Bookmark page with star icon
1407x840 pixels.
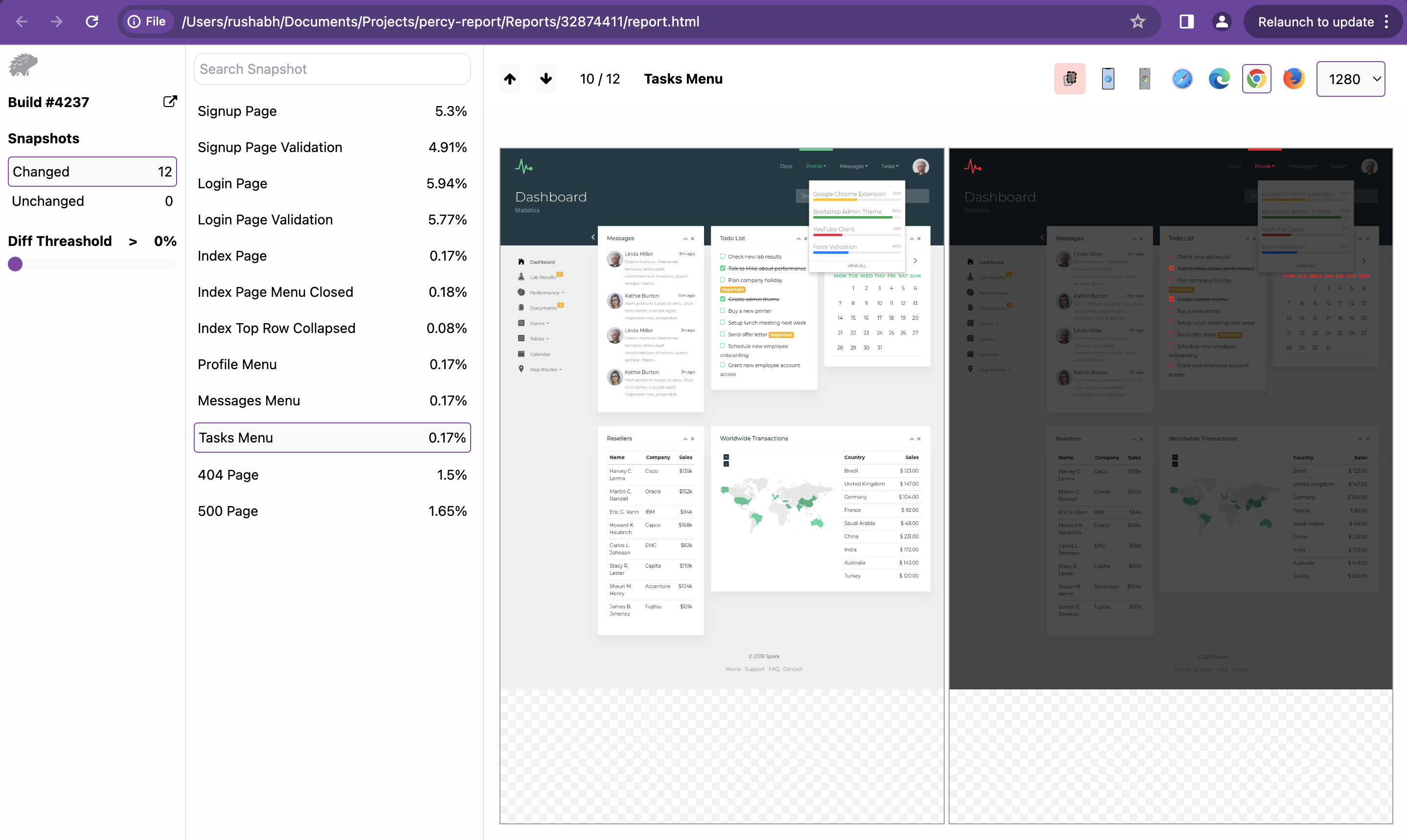click(x=1137, y=22)
